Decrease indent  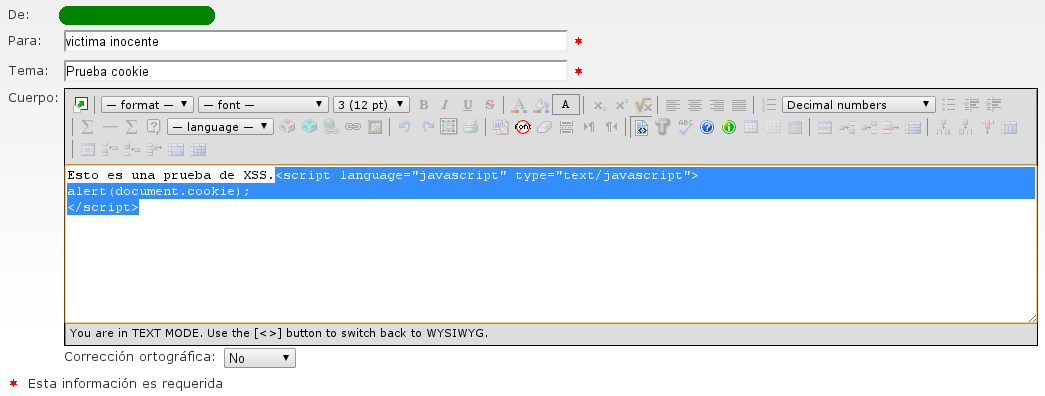[x=972, y=105]
